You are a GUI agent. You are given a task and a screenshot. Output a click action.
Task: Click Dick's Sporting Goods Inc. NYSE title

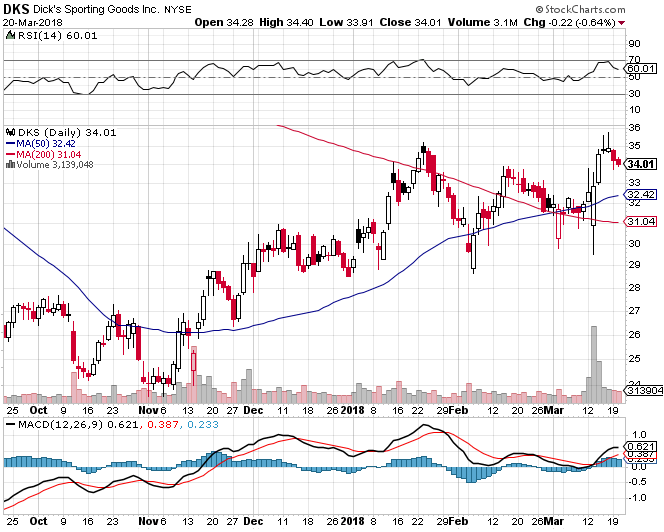point(112,9)
